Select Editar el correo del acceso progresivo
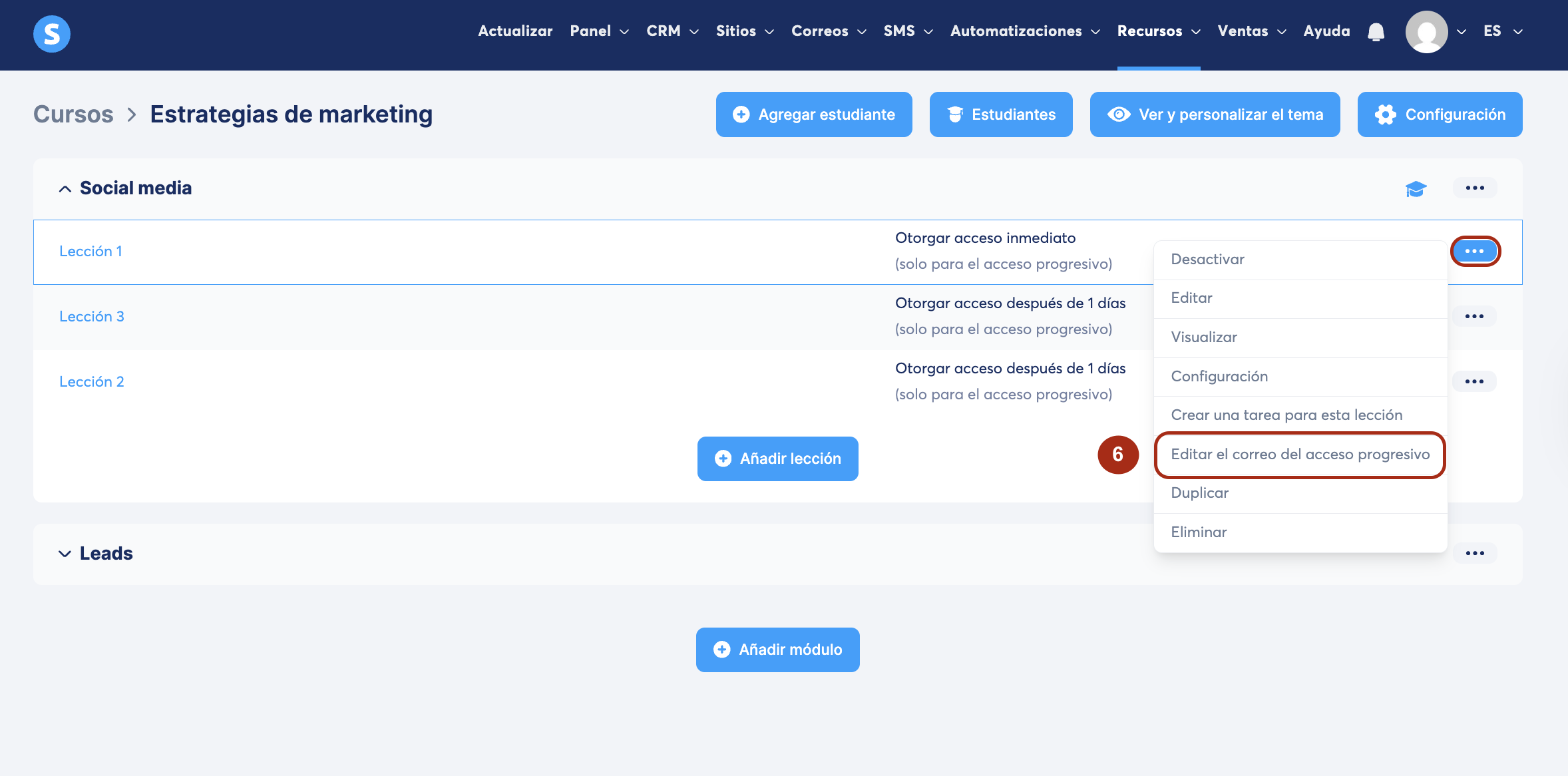The image size is (1568, 776). click(x=1300, y=455)
